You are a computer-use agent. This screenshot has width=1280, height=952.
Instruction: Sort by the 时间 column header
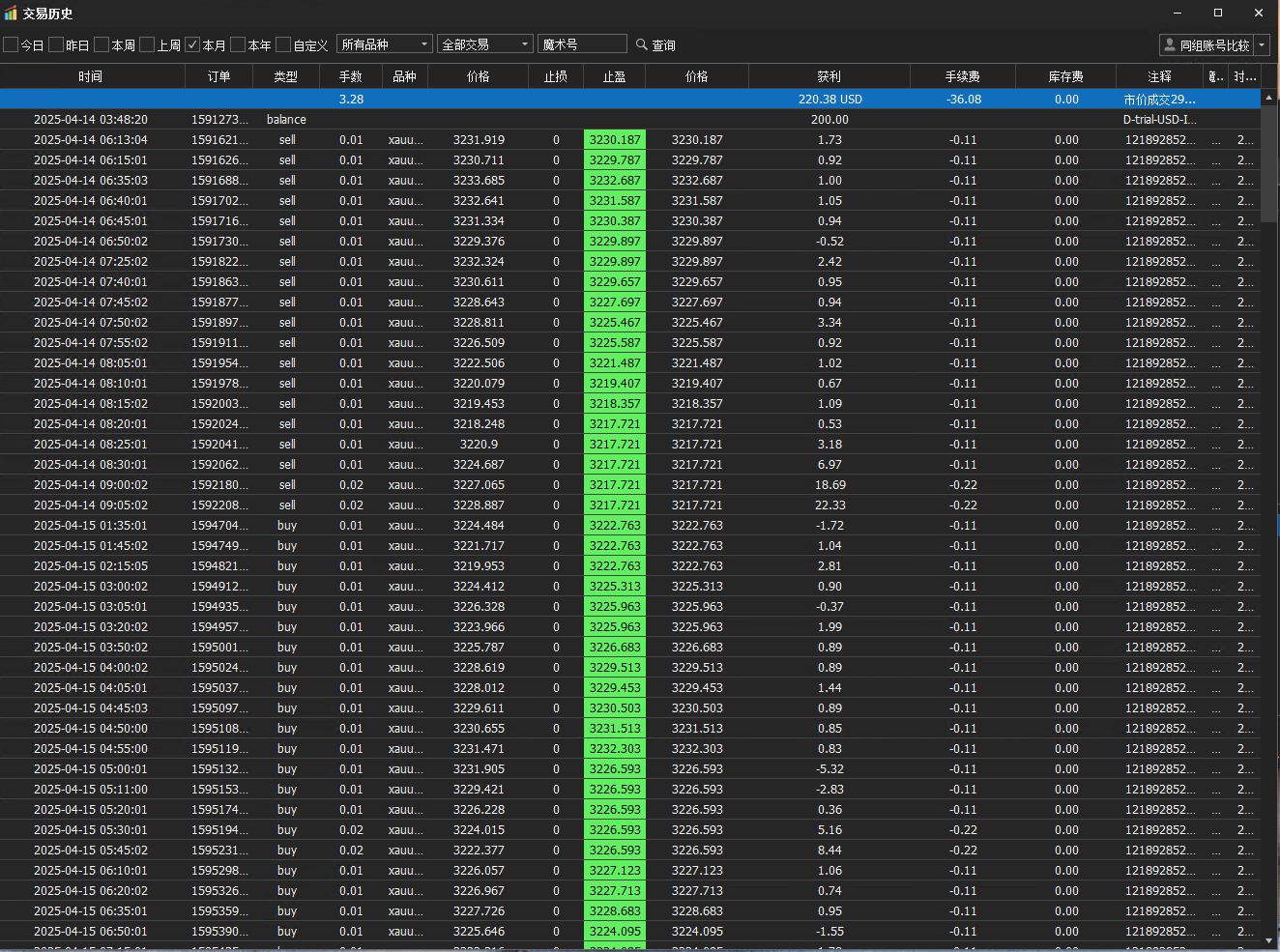pyautogui.click(x=91, y=76)
